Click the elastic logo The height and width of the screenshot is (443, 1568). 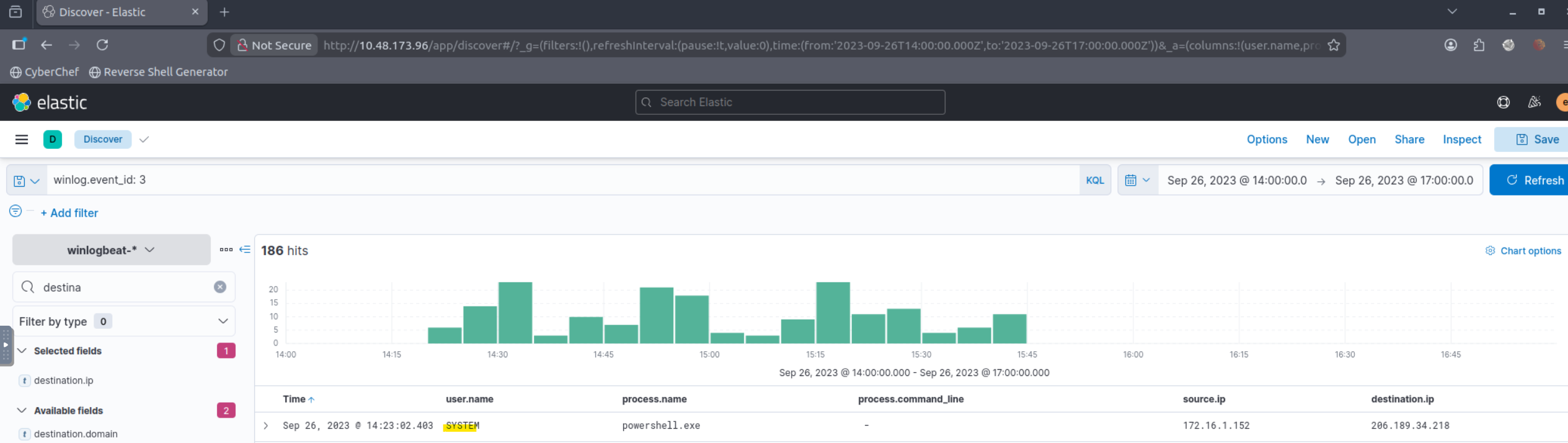pyautogui.click(x=50, y=102)
